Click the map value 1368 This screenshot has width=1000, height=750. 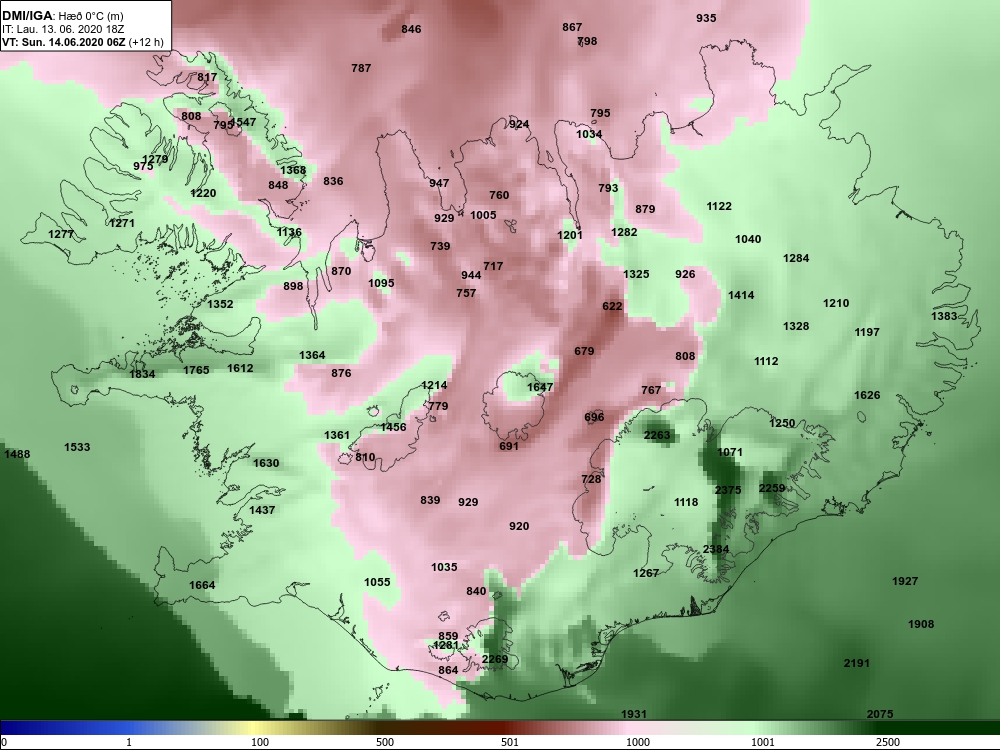pyautogui.click(x=293, y=170)
